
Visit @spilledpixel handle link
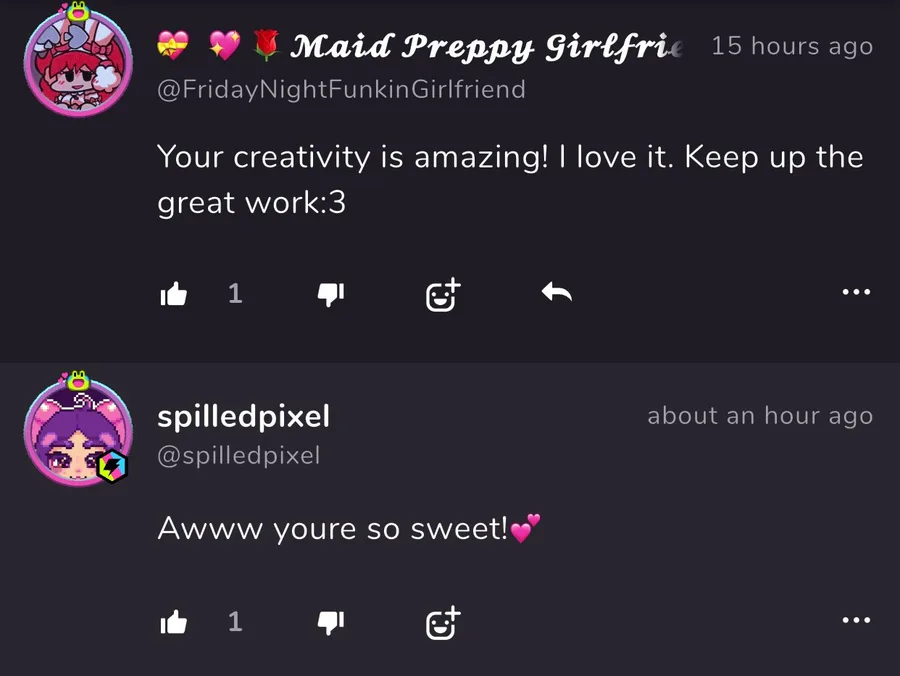coord(239,456)
